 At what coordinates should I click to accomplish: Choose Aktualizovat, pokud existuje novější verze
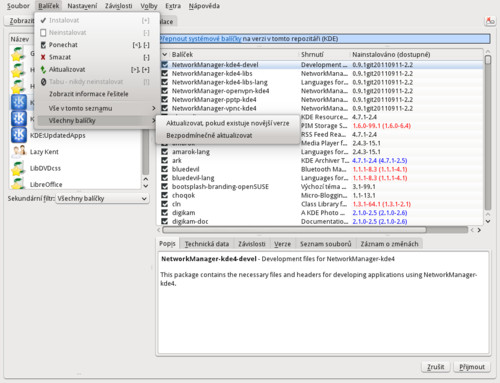click(228, 123)
